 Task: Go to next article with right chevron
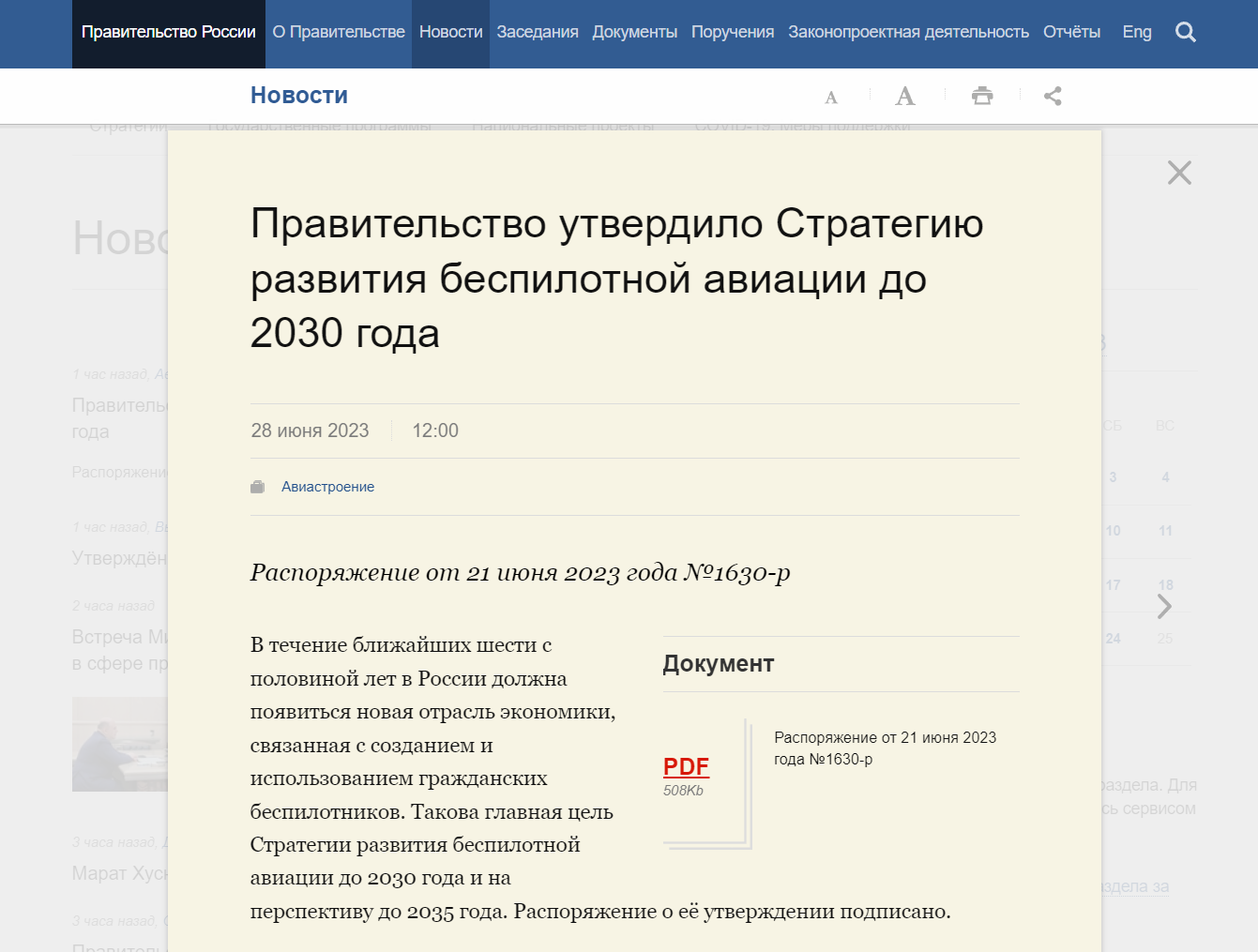1164,607
